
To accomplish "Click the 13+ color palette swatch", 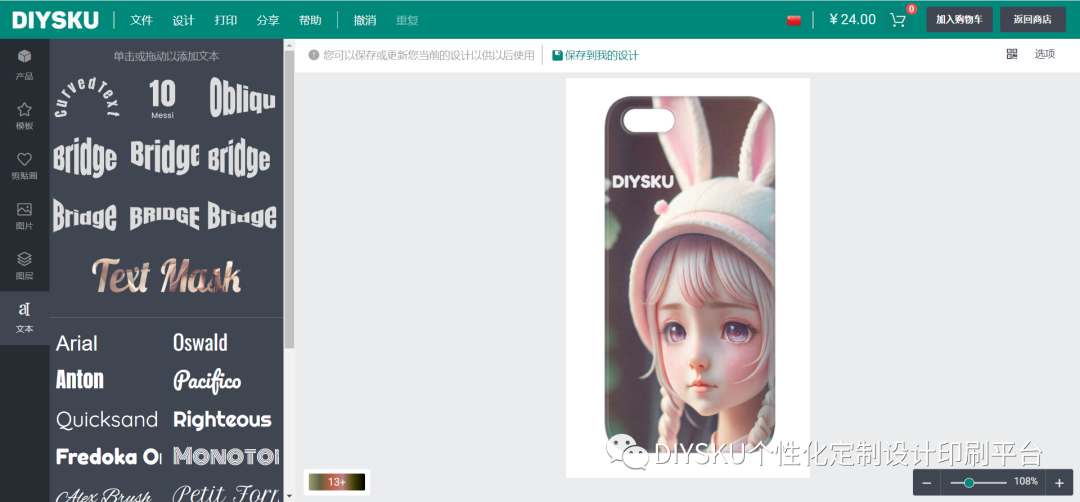I will tap(337, 482).
